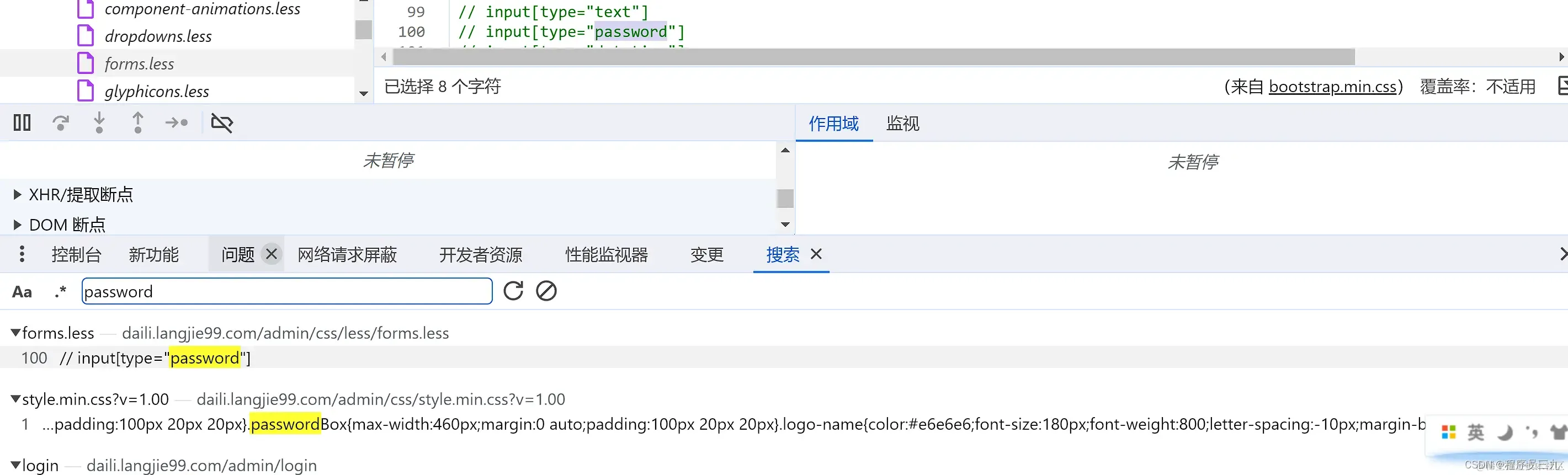Screen dimensions: 1568x475
Task: Clear the search results
Action: pyautogui.click(x=546, y=291)
